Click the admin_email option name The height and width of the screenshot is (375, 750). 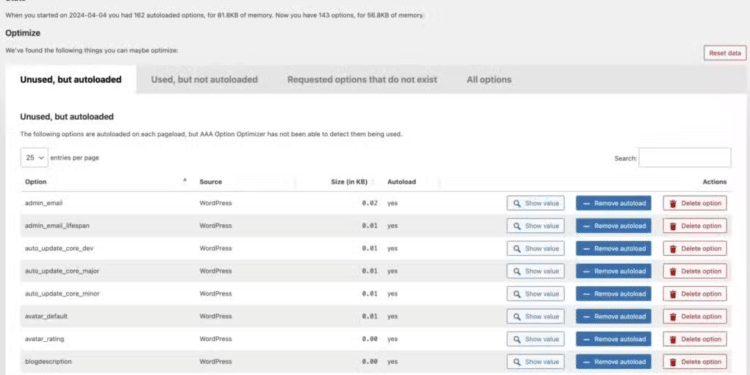pyautogui.click(x=44, y=203)
